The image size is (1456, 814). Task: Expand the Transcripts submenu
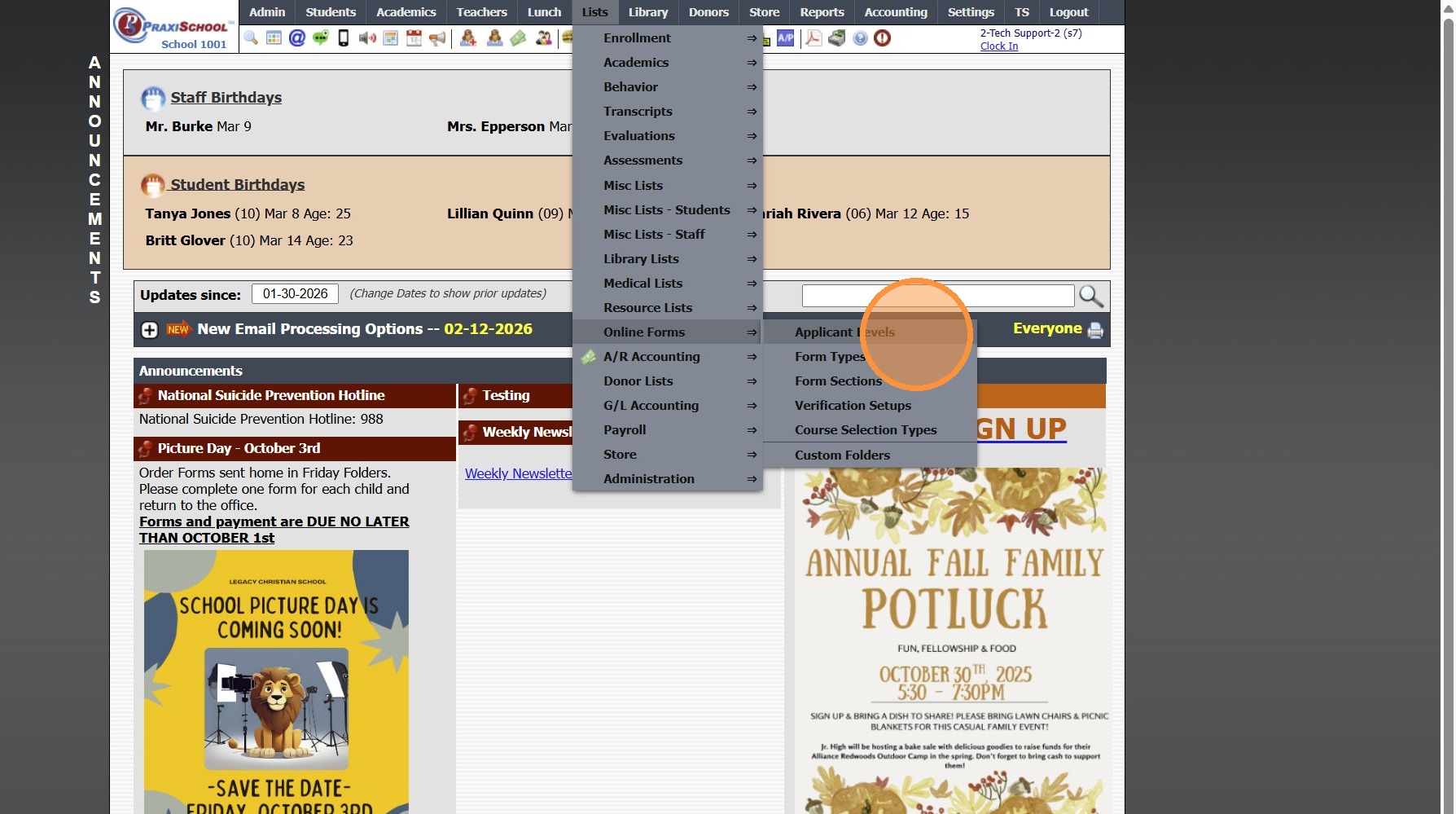(x=667, y=112)
